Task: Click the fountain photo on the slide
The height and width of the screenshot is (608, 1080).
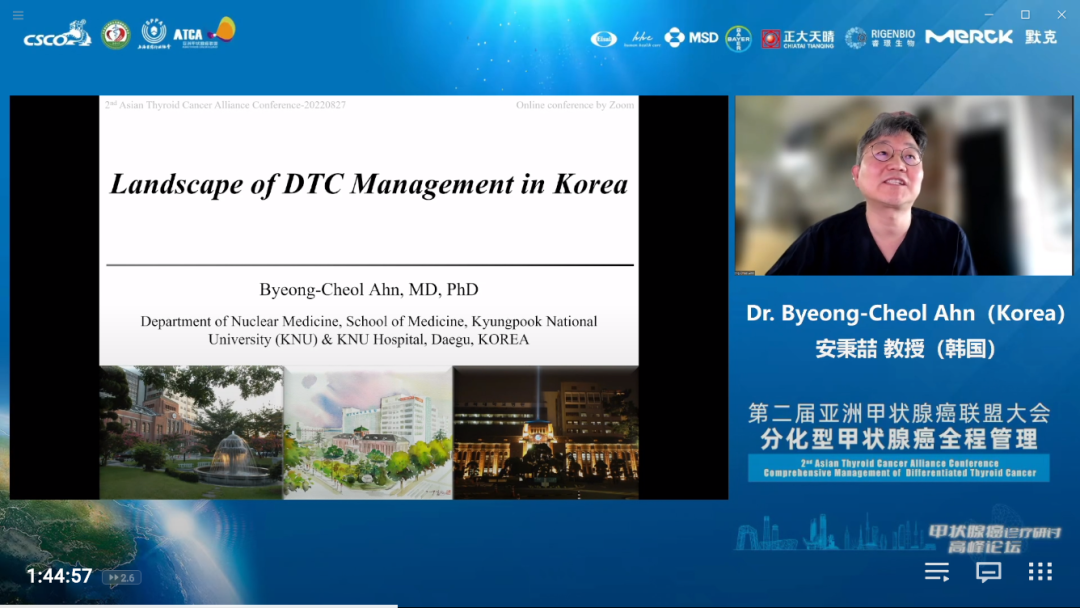Action: [190, 432]
